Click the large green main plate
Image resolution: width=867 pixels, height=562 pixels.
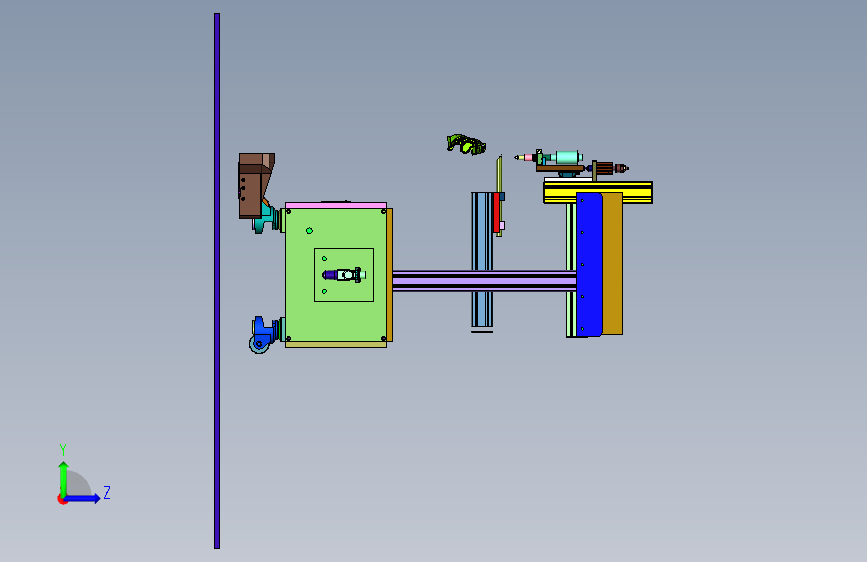(336, 274)
